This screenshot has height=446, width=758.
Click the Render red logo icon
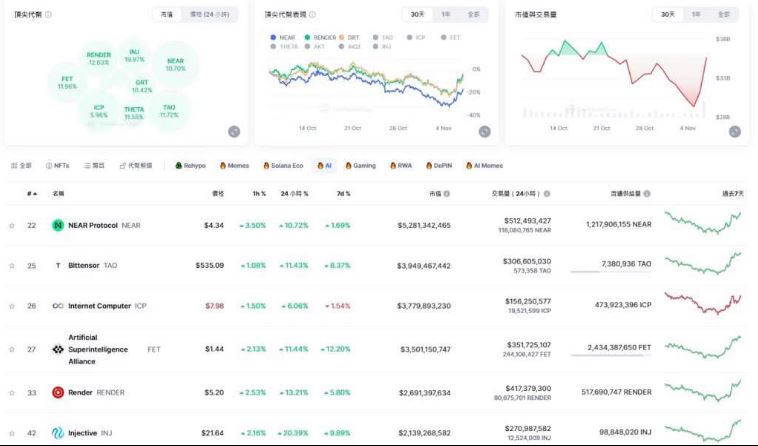pos(58,393)
